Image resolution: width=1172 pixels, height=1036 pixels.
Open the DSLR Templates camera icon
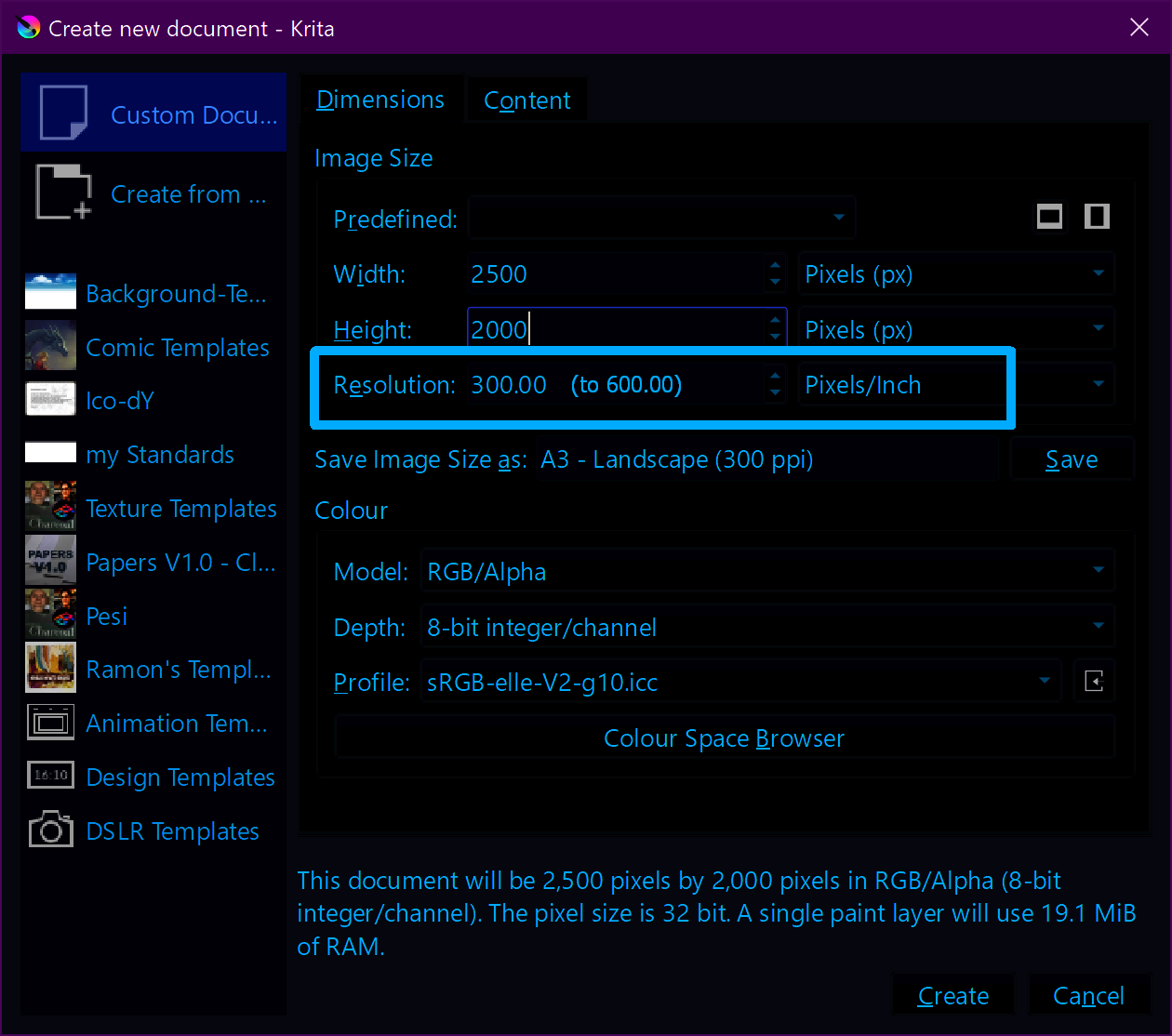click(51, 830)
